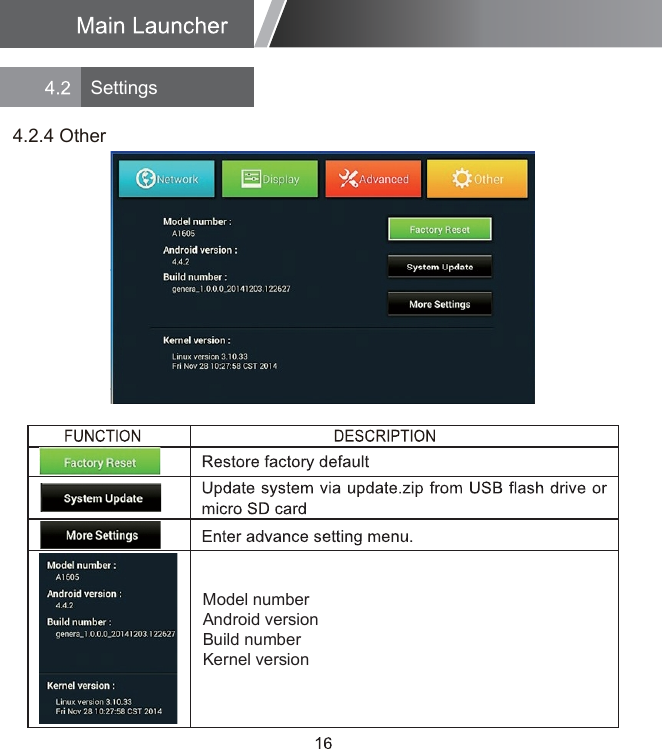Click the '4.2' section number box

click(x=41, y=87)
